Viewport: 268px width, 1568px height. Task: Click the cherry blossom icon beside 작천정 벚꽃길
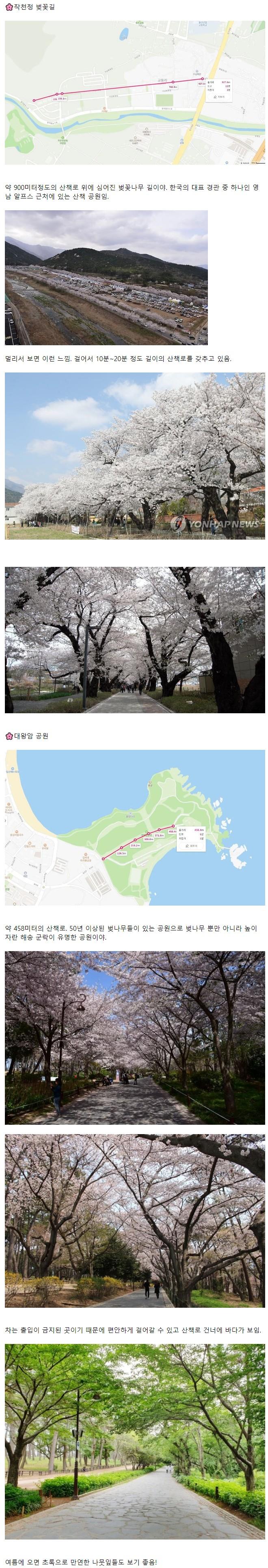9,7
